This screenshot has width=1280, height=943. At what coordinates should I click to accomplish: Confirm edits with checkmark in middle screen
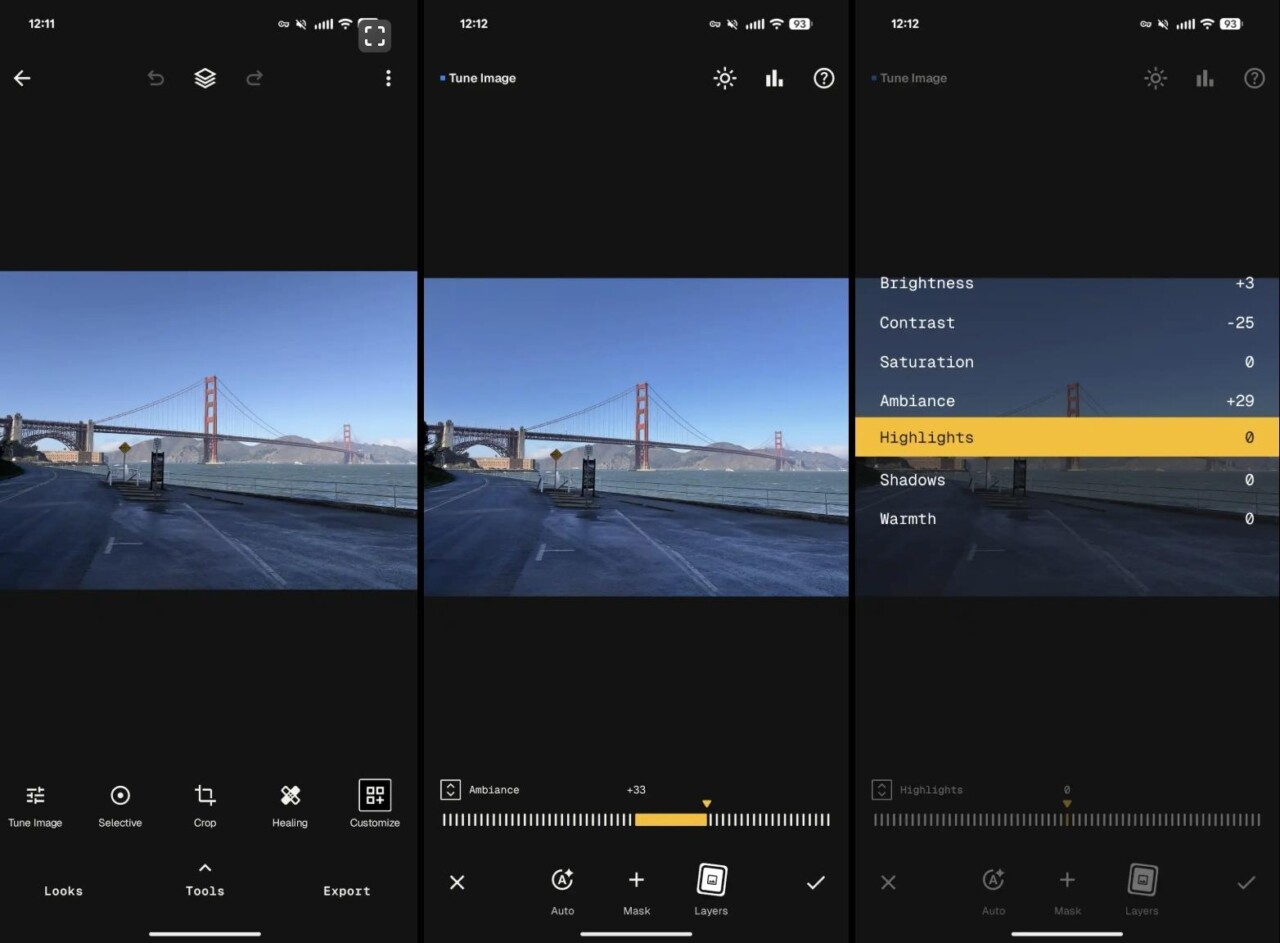point(816,882)
